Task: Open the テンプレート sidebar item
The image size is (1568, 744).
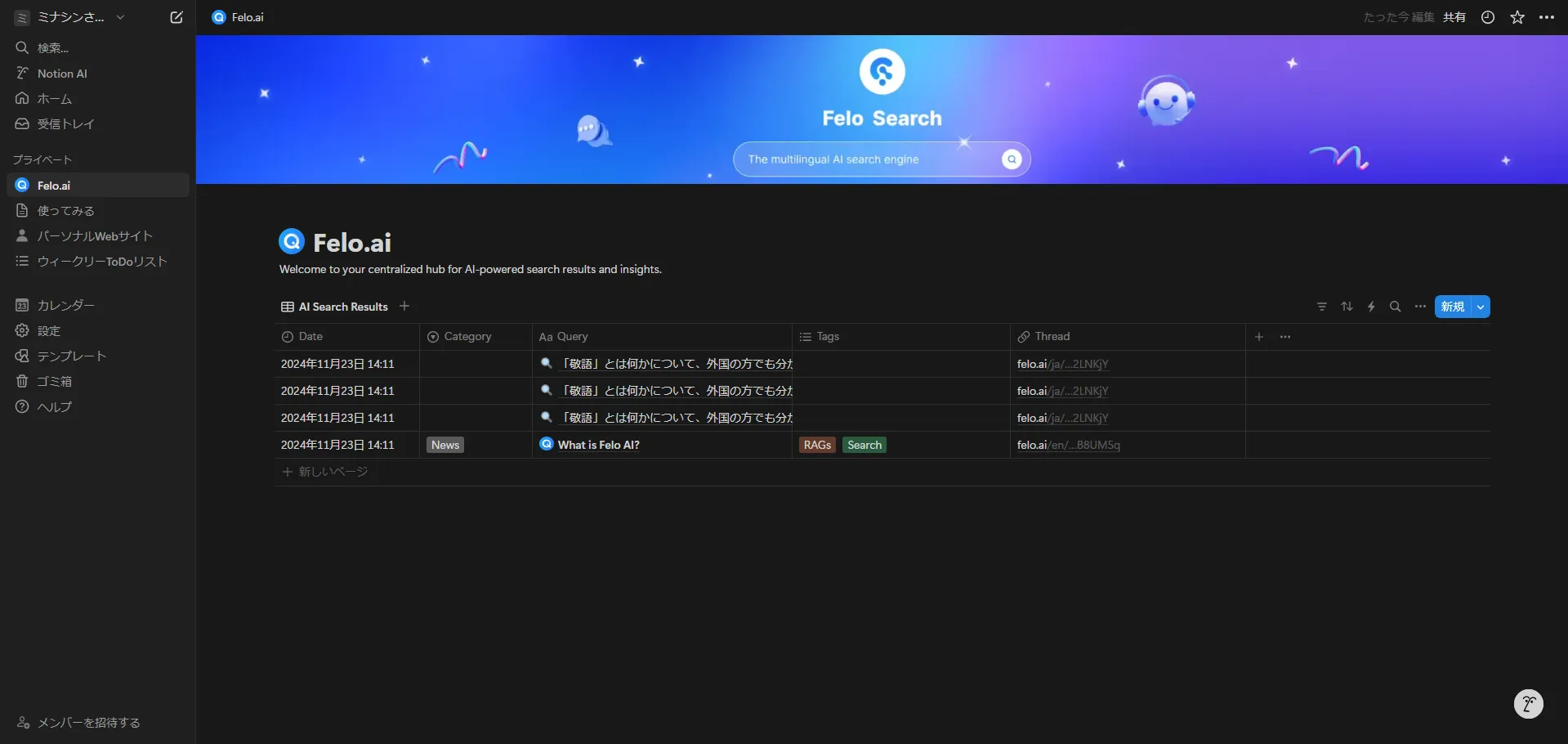Action: (x=72, y=356)
